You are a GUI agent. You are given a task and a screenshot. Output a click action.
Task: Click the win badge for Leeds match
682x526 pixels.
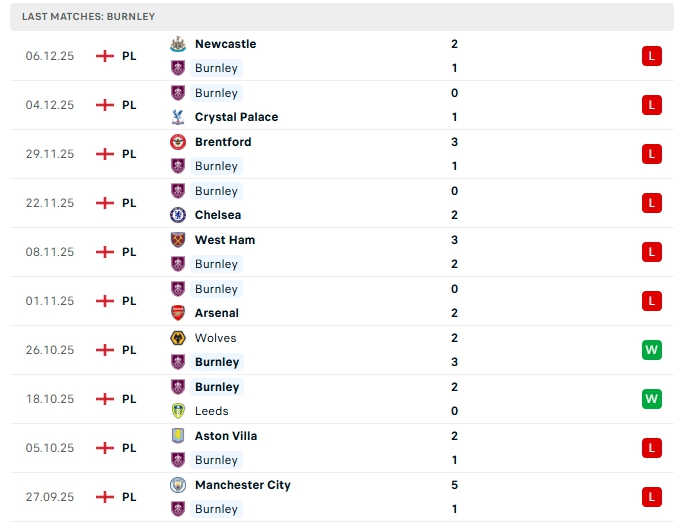652,399
